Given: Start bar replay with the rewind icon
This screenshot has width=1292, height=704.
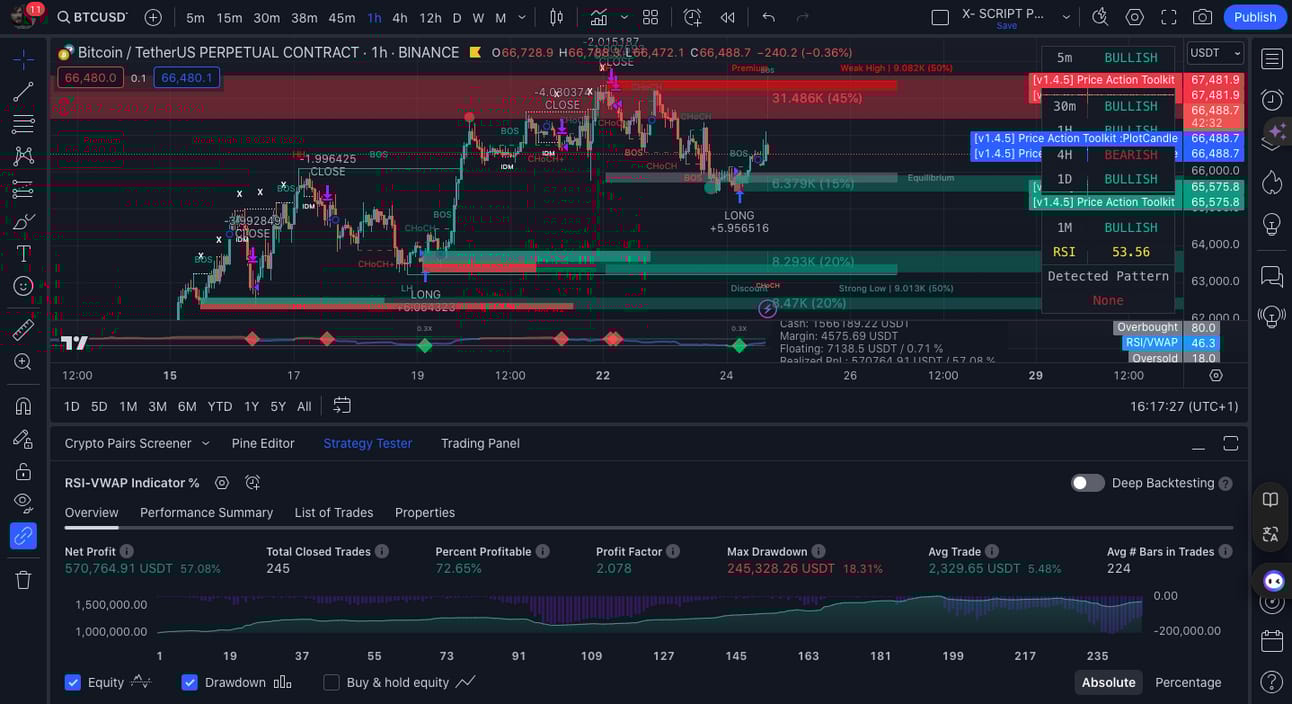Looking at the screenshot, I should tap(728, 17).
